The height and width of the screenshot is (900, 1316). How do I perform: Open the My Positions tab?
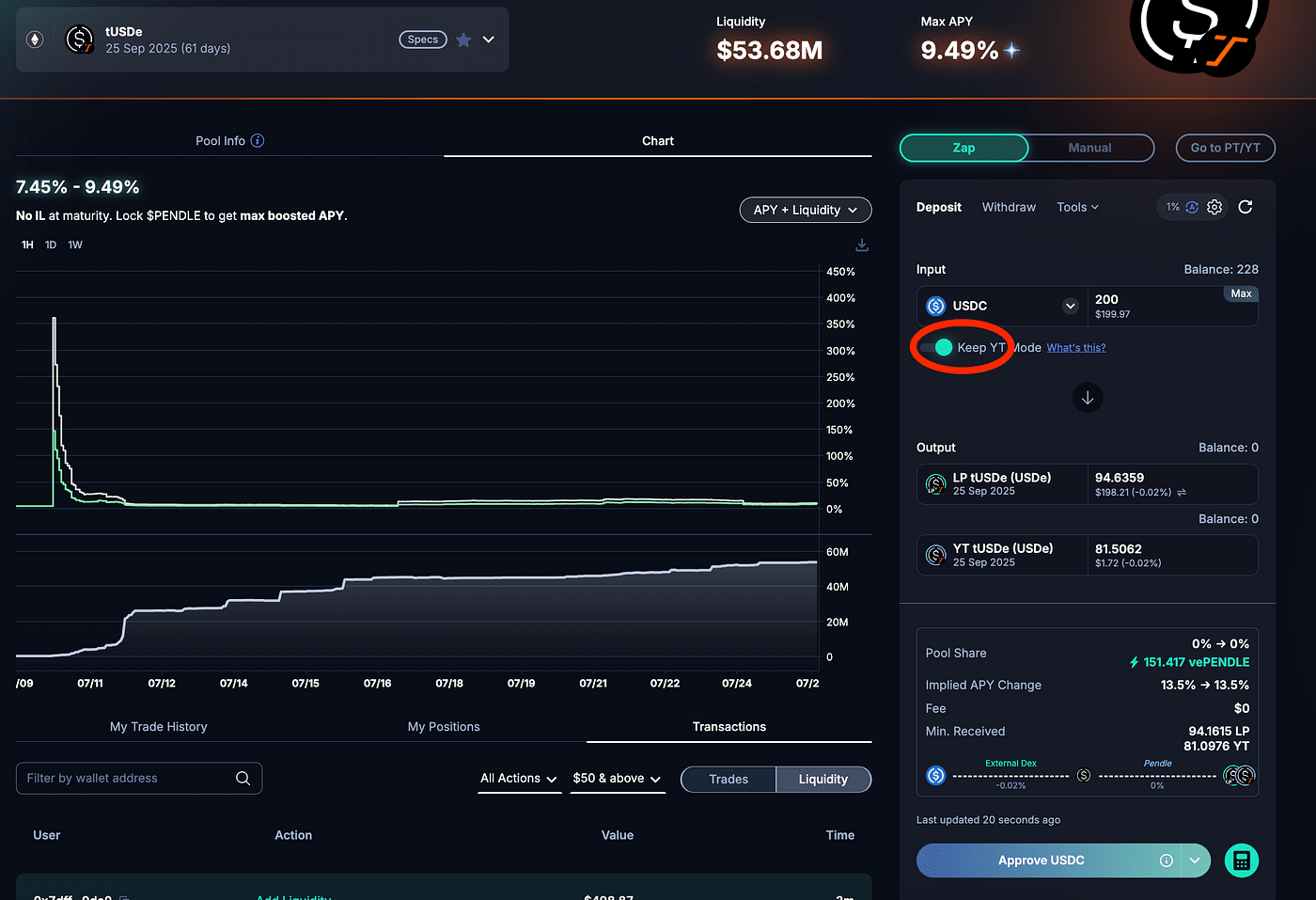pyautogui.click(x=444, y=726)
